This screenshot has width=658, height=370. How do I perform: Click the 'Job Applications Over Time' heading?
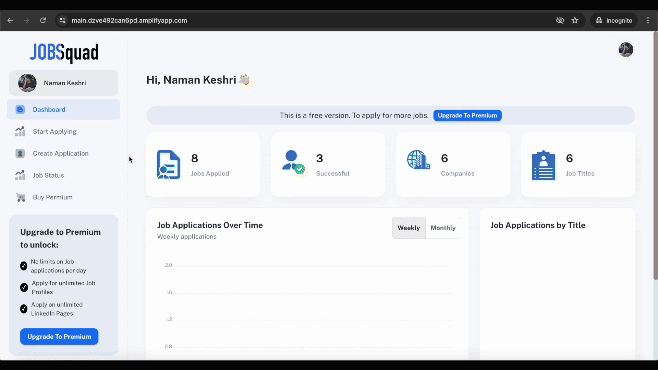pyautogui.click(x=210, y=225)
